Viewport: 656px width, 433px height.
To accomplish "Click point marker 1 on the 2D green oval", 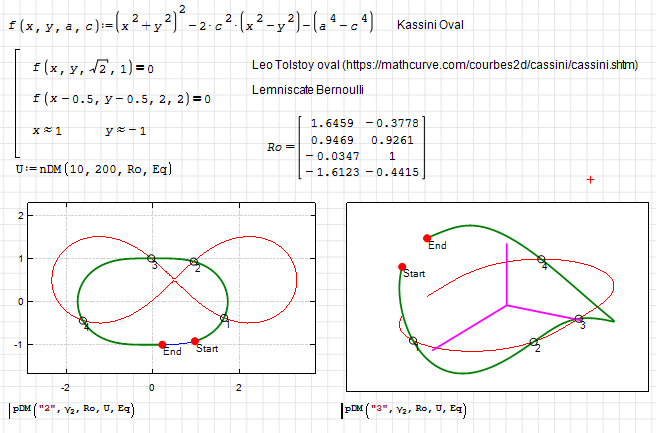I will (x=224, y=318).
